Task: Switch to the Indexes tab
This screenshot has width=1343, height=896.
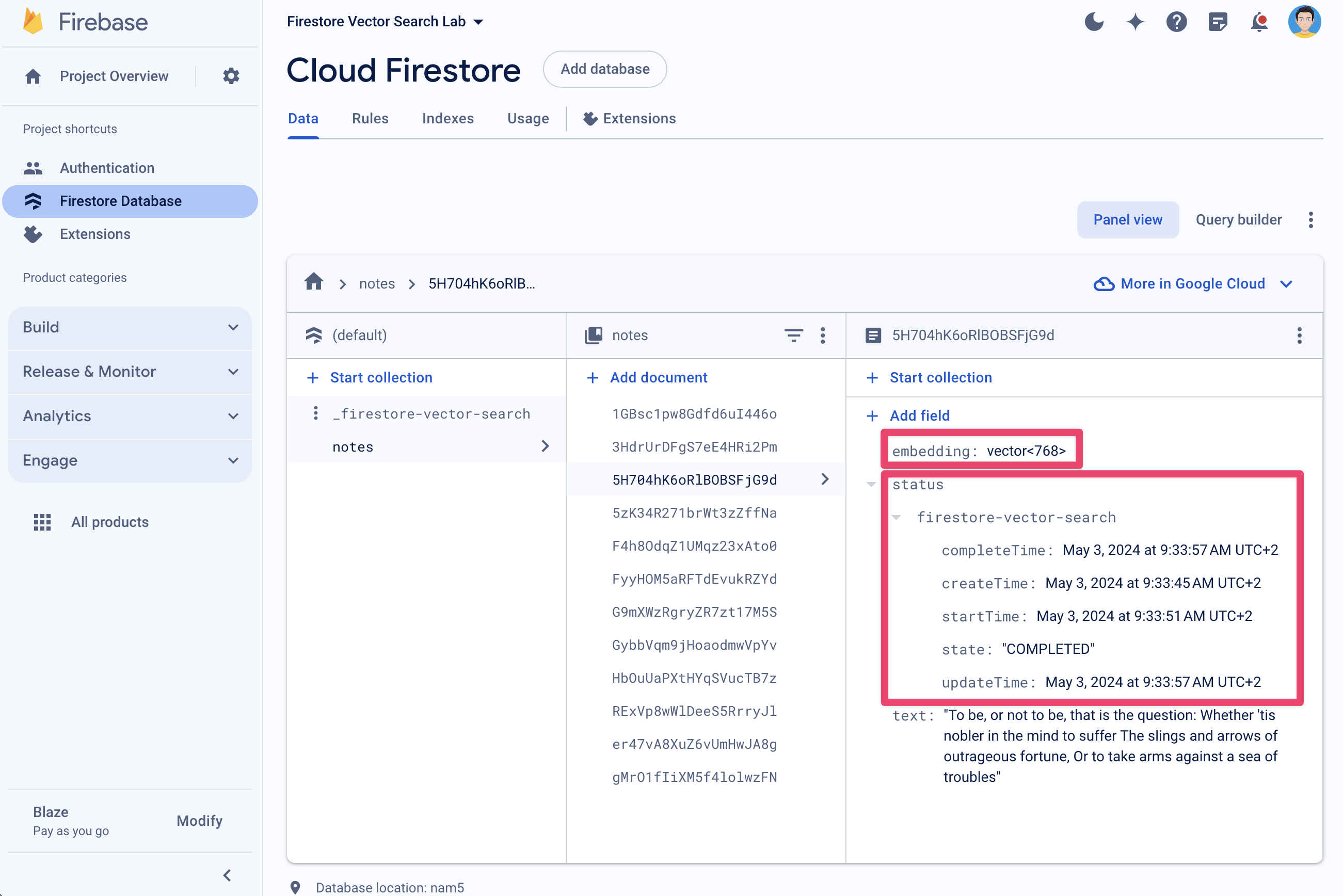Action: tap(448, 119)
